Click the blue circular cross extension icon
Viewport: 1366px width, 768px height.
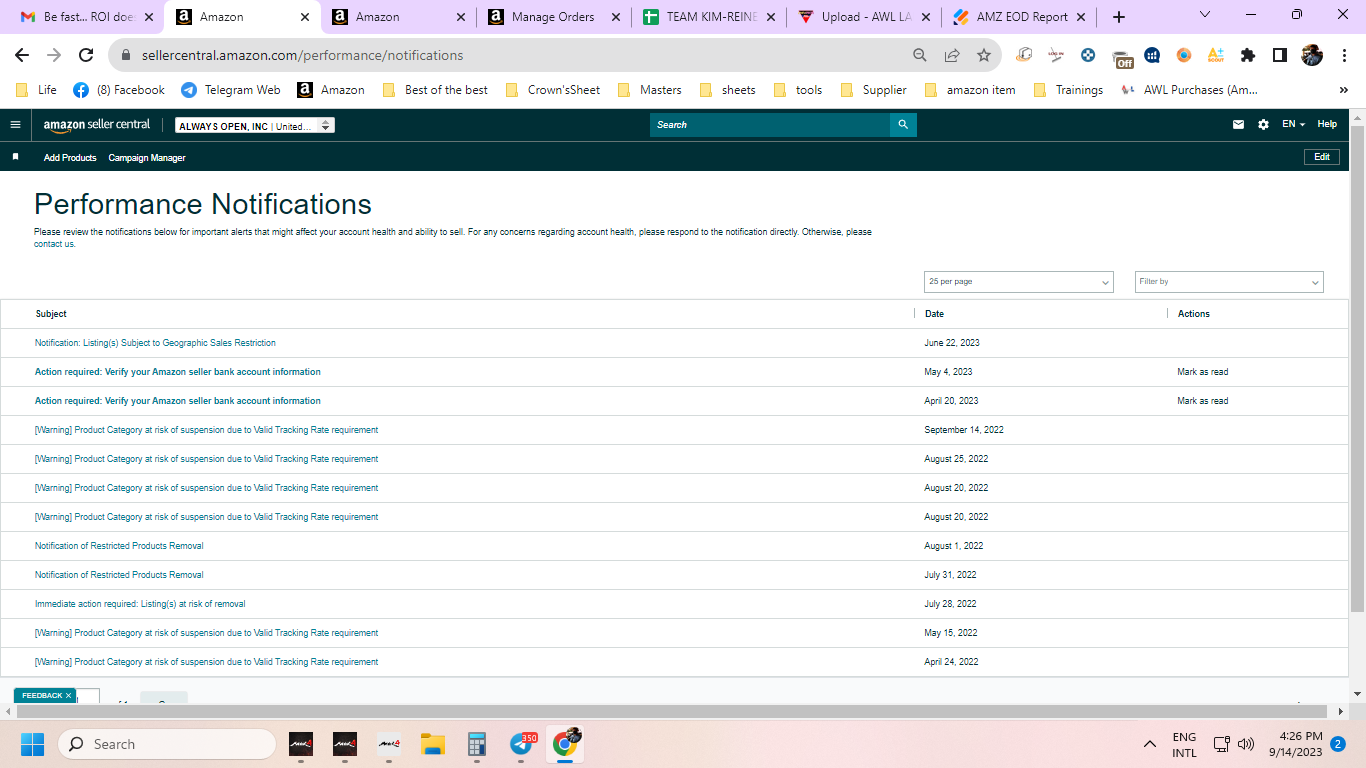[x=1088, y=55]
